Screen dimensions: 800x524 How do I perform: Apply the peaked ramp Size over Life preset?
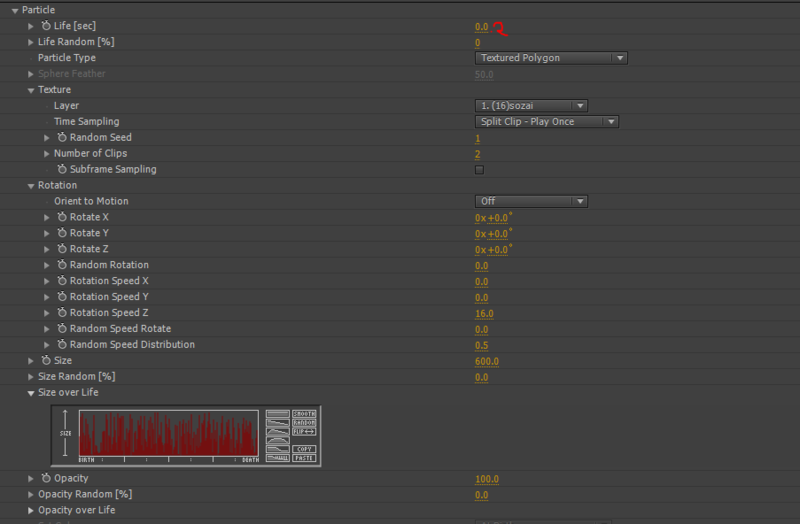tap(278, 432)
